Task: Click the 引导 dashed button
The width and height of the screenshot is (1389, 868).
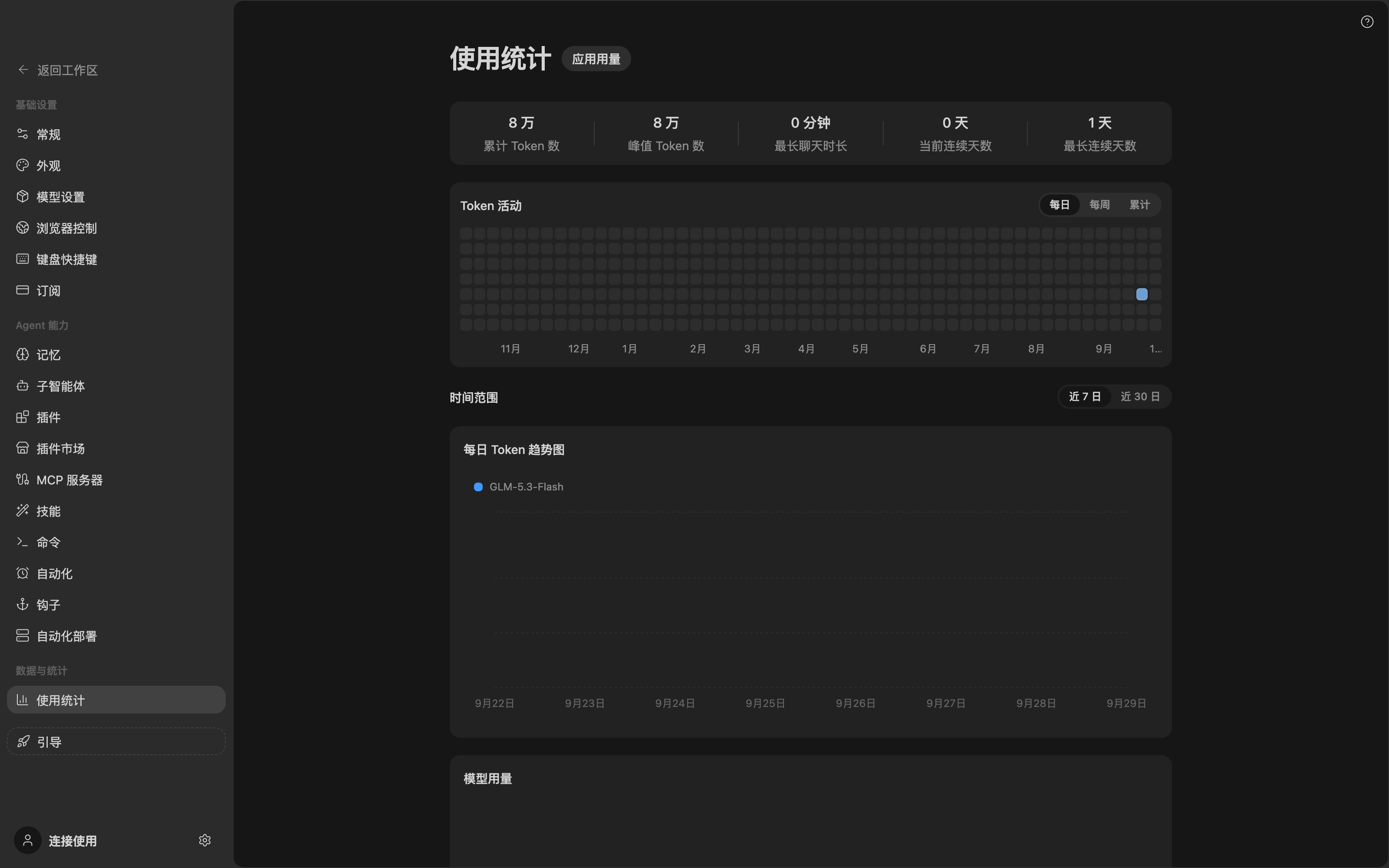Action: pyautogui.click(x=116, y=741)
